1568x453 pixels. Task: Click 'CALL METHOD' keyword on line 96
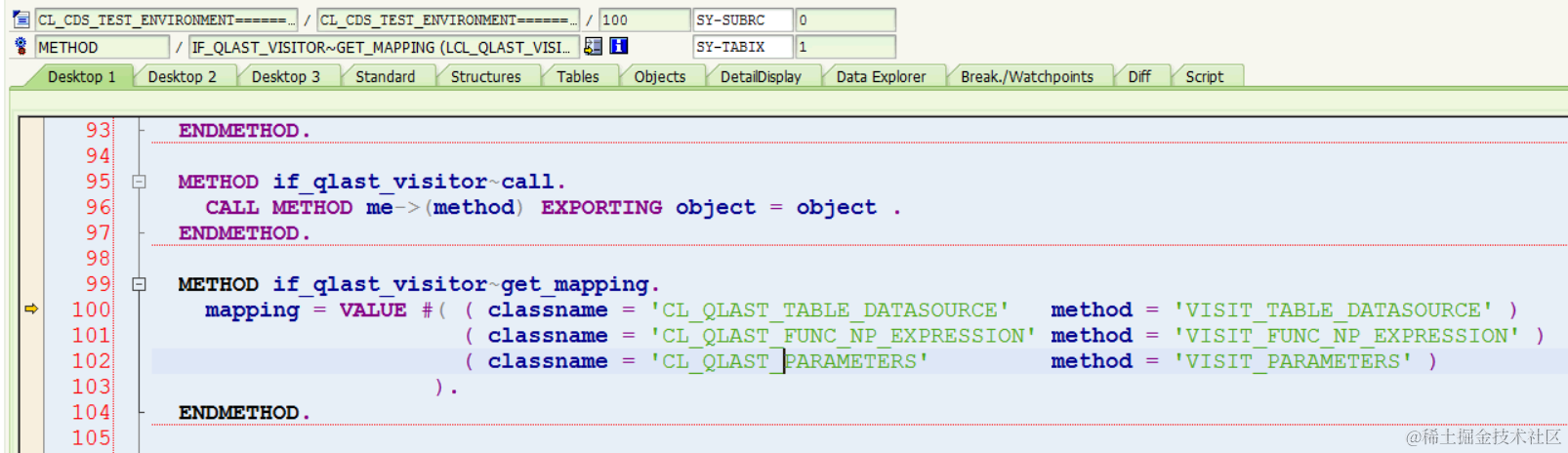pos(278,208)
